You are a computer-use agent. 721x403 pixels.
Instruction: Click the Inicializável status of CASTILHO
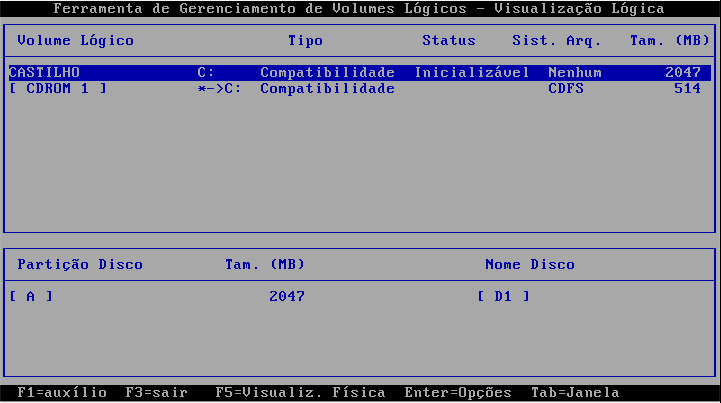click(x=472, y=73)
